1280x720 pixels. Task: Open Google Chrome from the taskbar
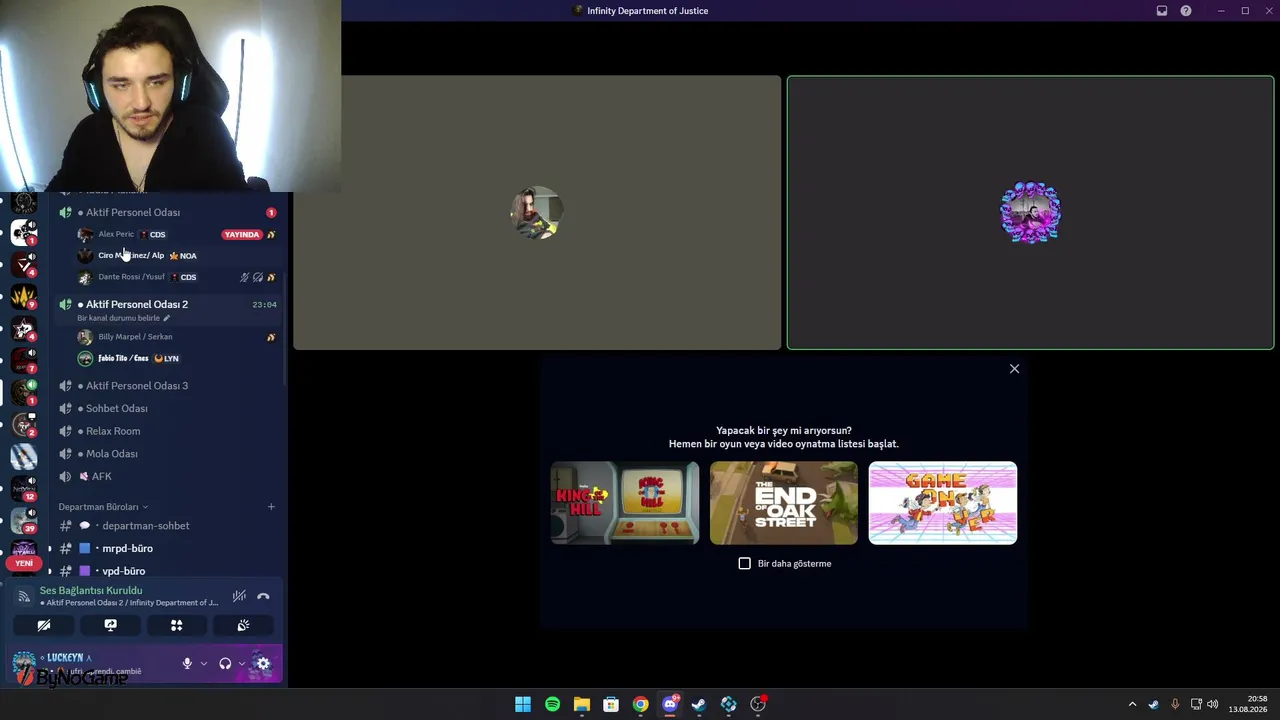pyautogui.click(x=640, y=705)
